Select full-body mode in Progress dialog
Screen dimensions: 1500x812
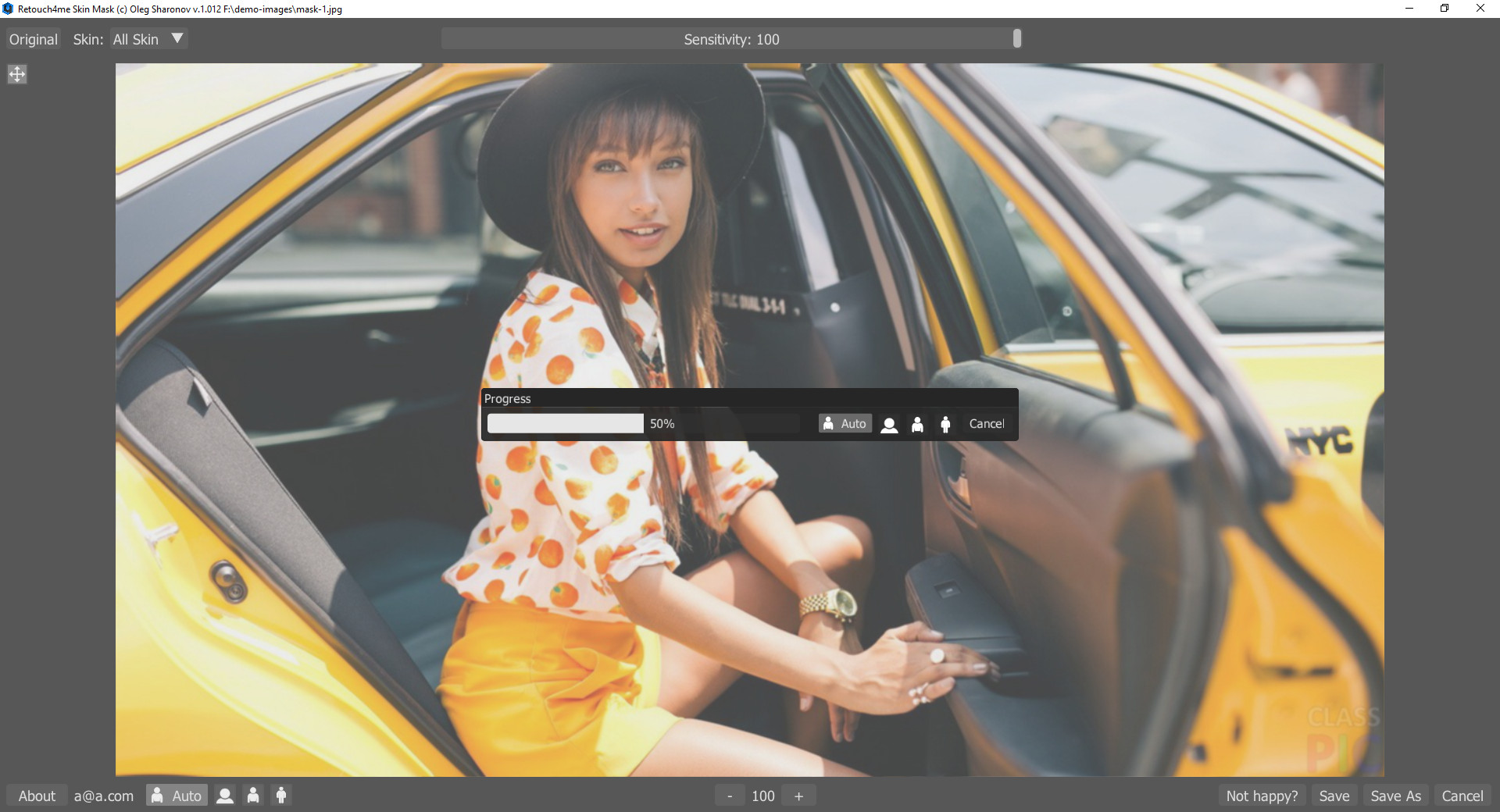[x=945, y=424]
